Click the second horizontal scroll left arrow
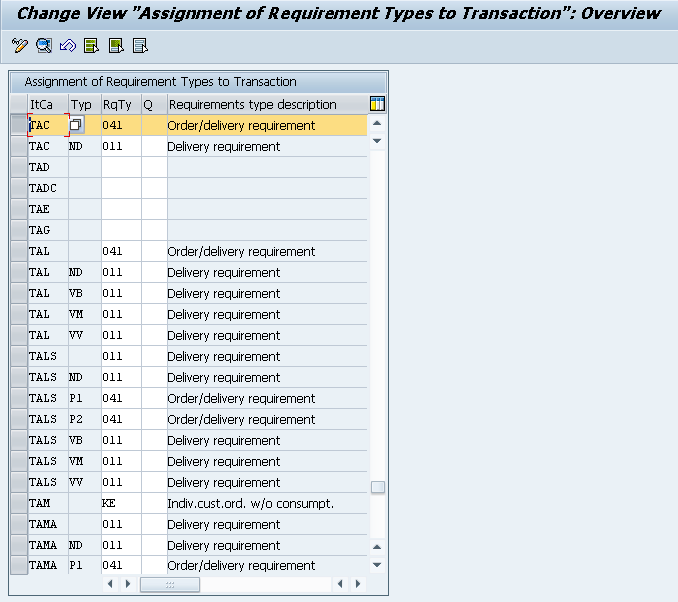 [340, 584]
